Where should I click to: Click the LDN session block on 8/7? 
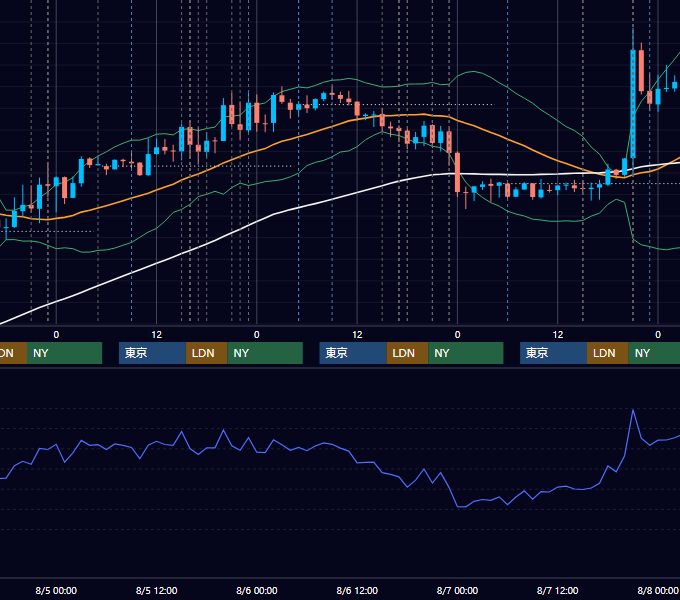(x=608, y=353)
